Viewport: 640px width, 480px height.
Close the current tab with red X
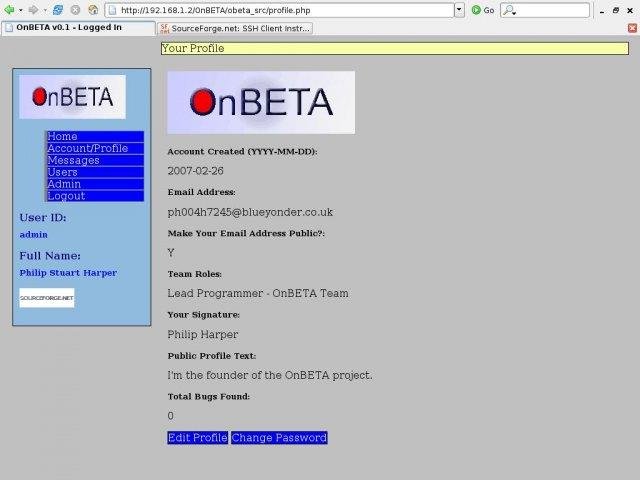pos(632,28)
